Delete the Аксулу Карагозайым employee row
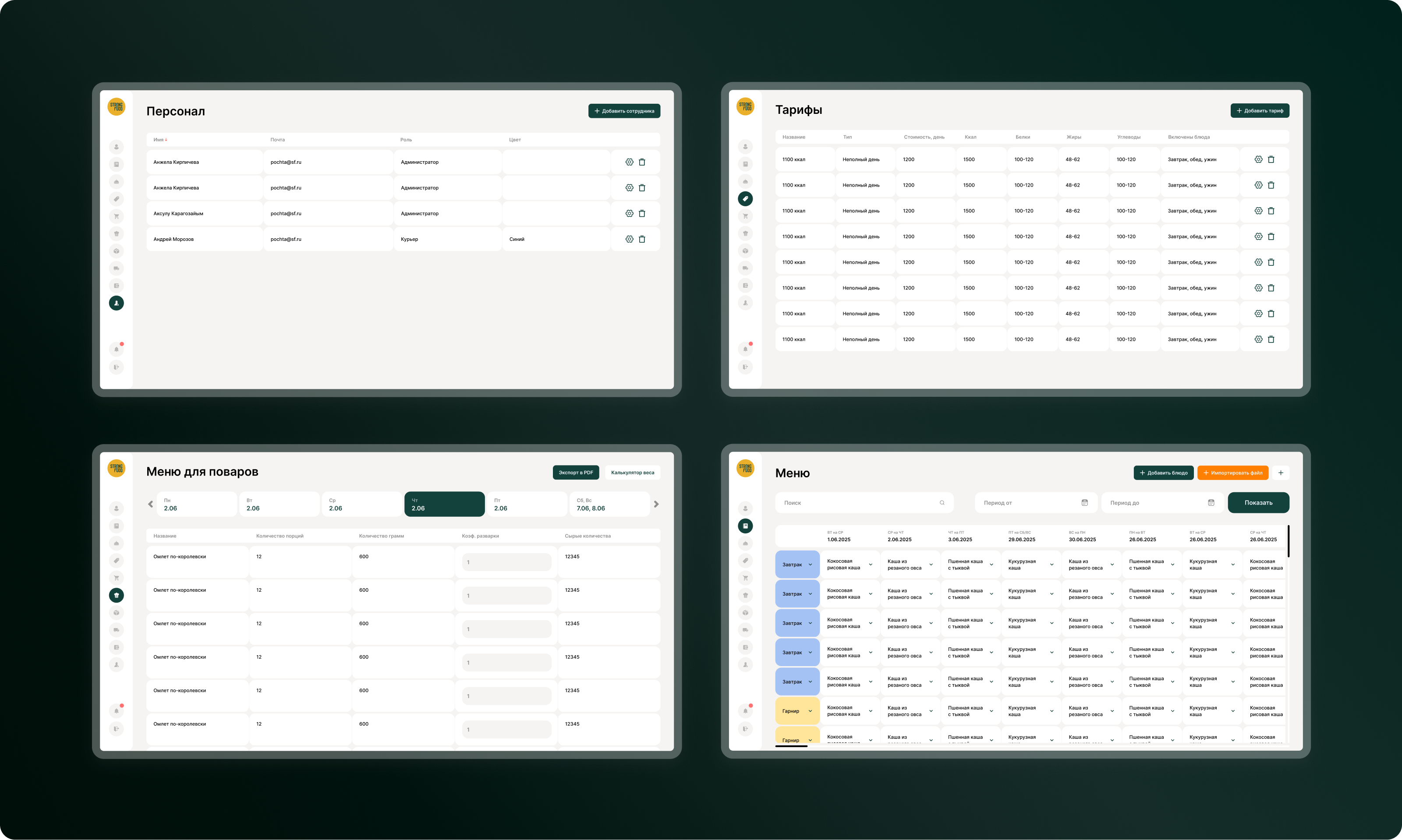 (x=642, y=213)
